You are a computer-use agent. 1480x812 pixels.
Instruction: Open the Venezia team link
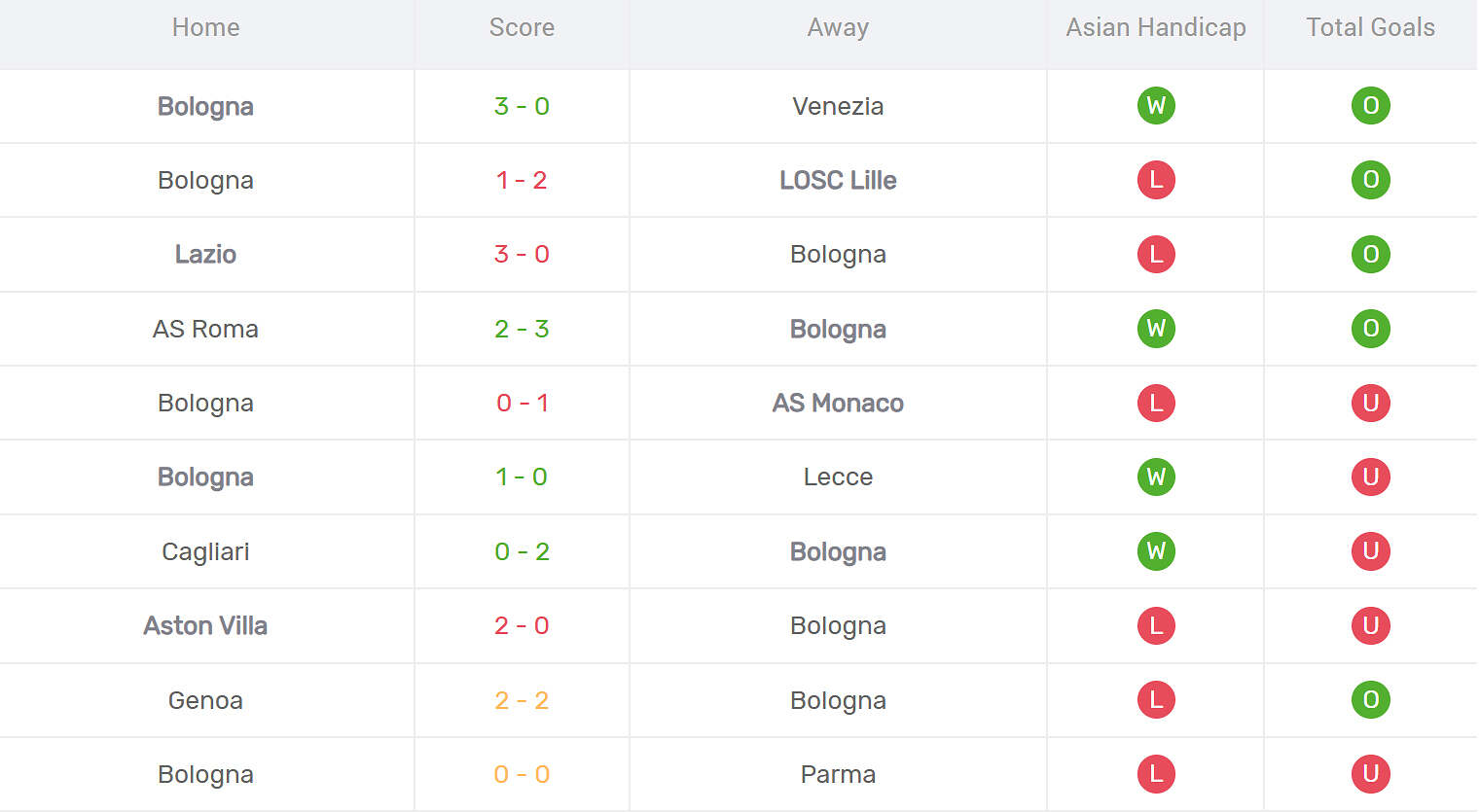click(x=838, y=106)
